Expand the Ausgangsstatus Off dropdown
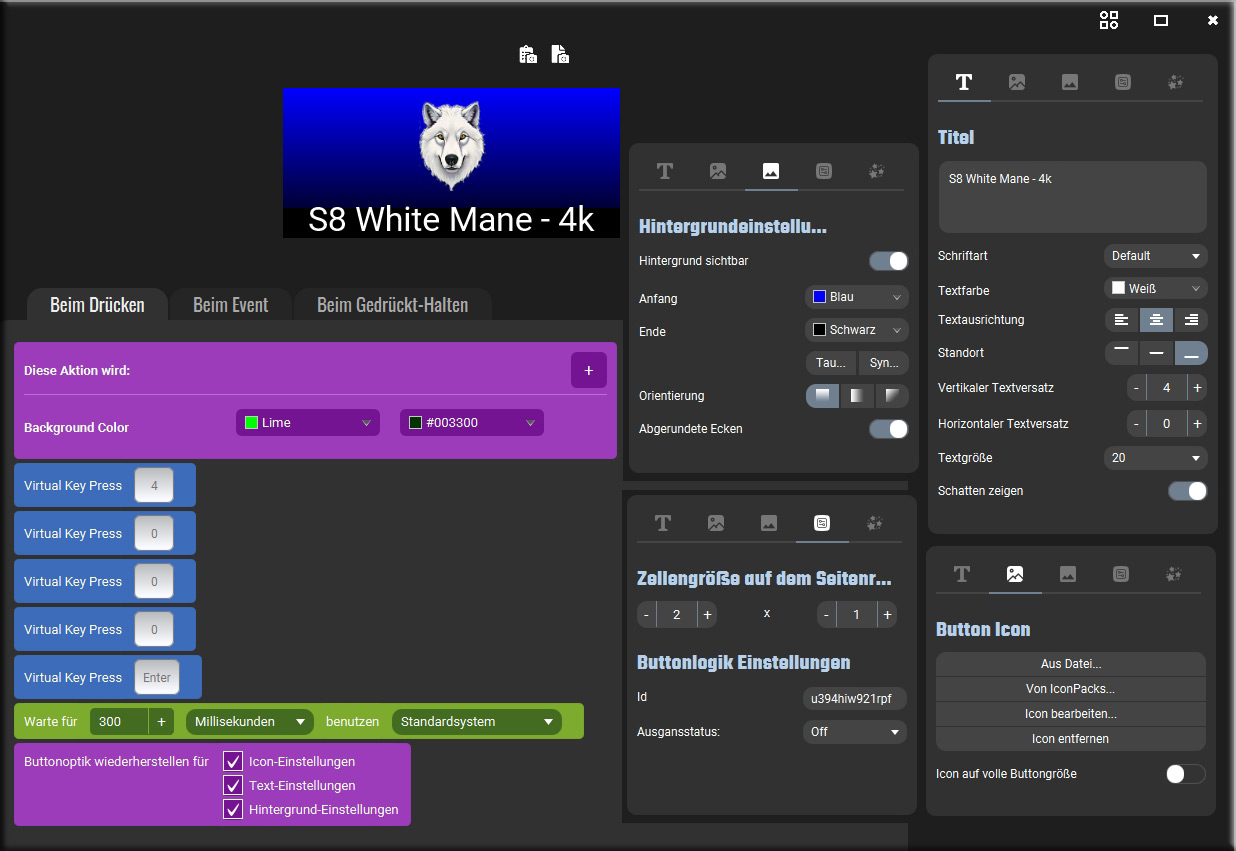Viewport: 1236px width, 851px height. point(854,732)
